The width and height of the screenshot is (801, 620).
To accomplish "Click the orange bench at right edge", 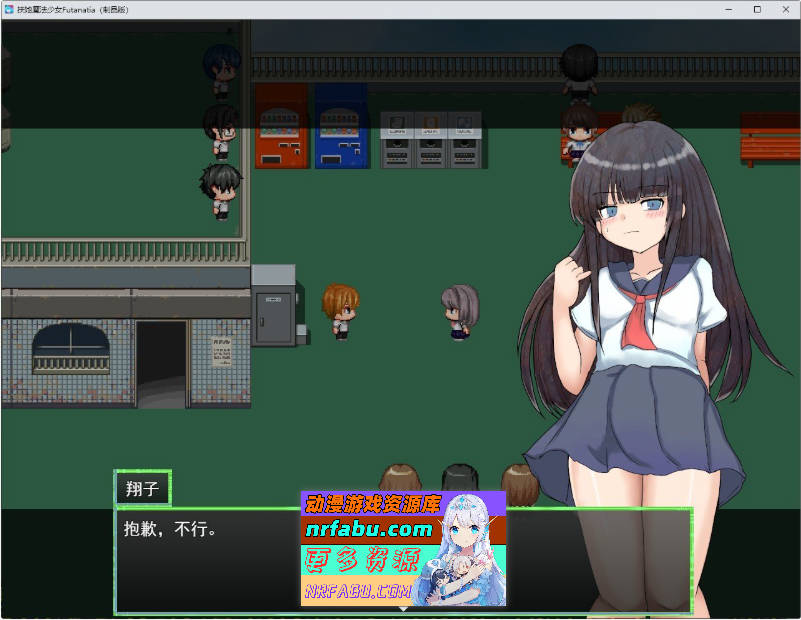I will point(769,139).
